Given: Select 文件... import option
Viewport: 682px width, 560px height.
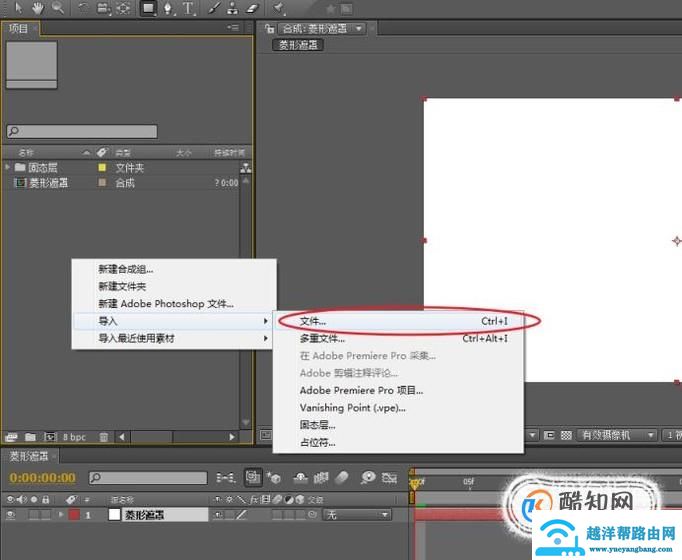Looking at the screenshot, I should [398, 321].
